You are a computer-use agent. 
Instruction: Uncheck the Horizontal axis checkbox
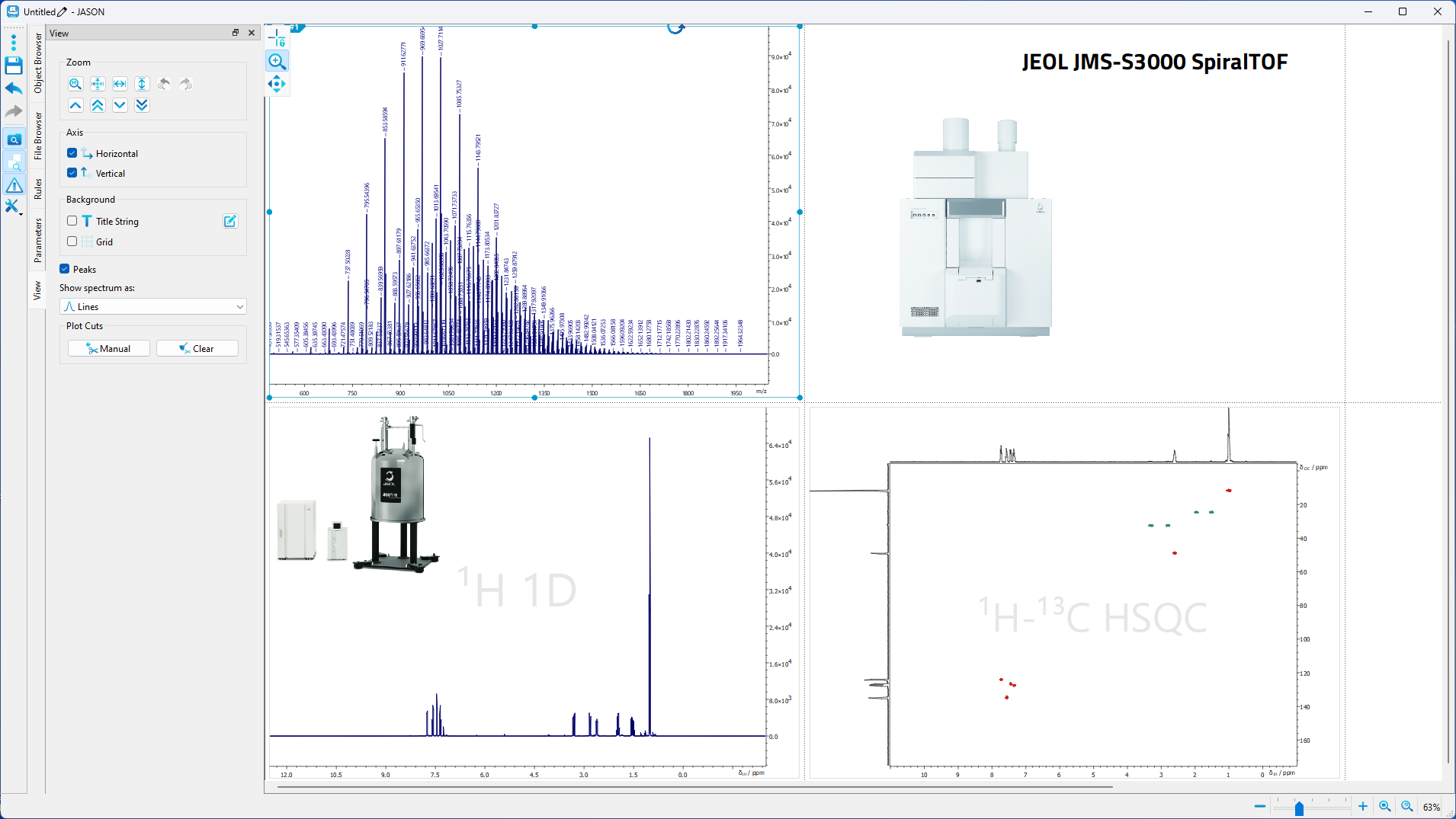[72, 153]
